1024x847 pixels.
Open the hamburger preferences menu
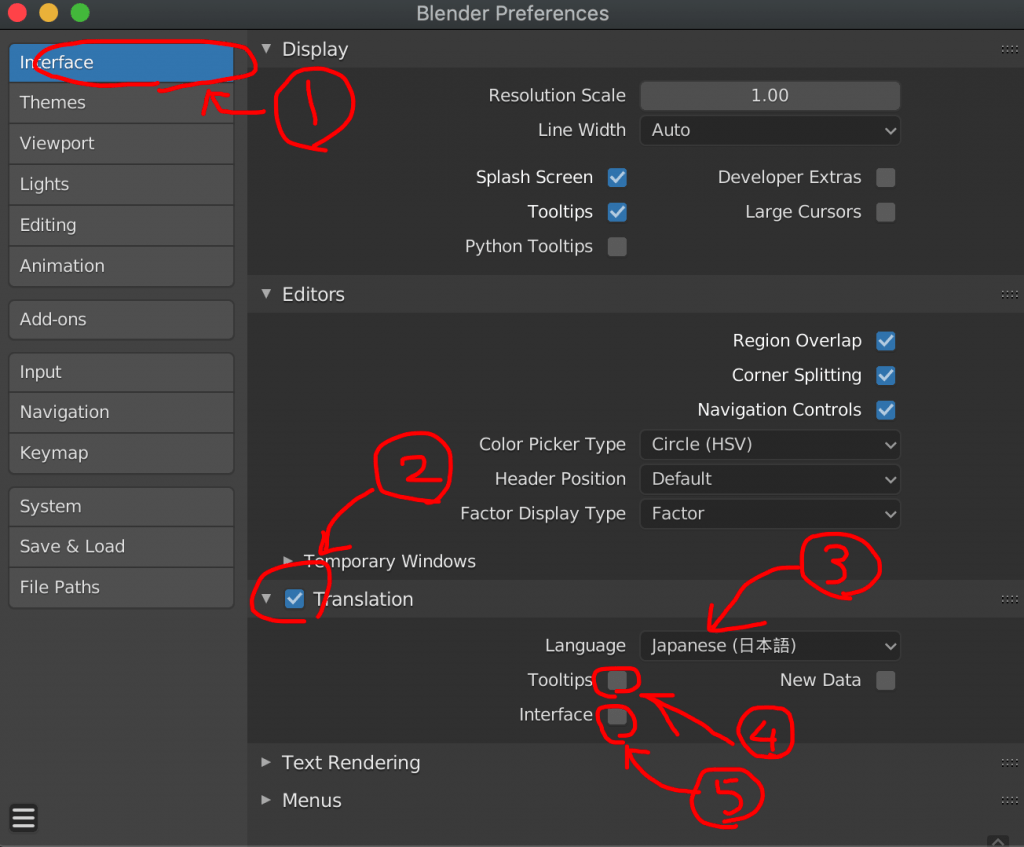(x=24, y=817)
